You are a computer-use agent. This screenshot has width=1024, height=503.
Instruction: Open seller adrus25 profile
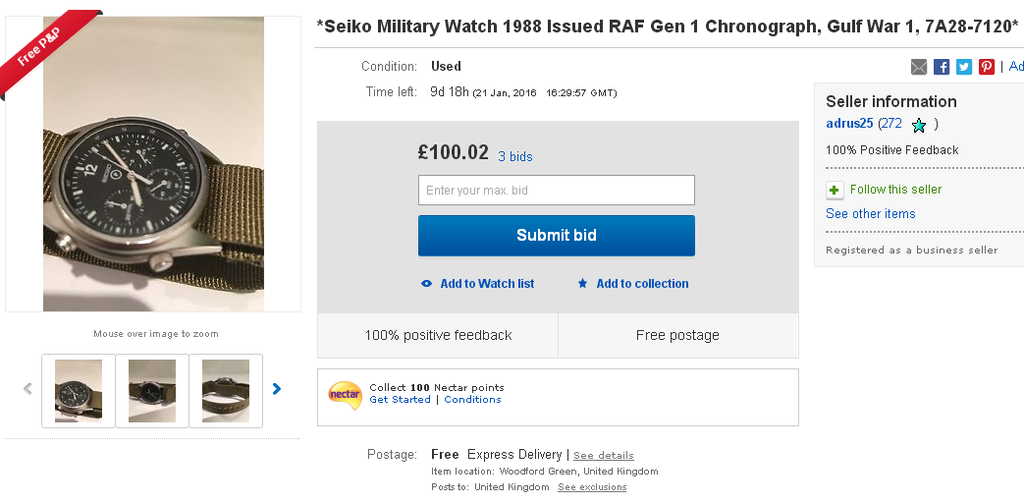(849, 124)
